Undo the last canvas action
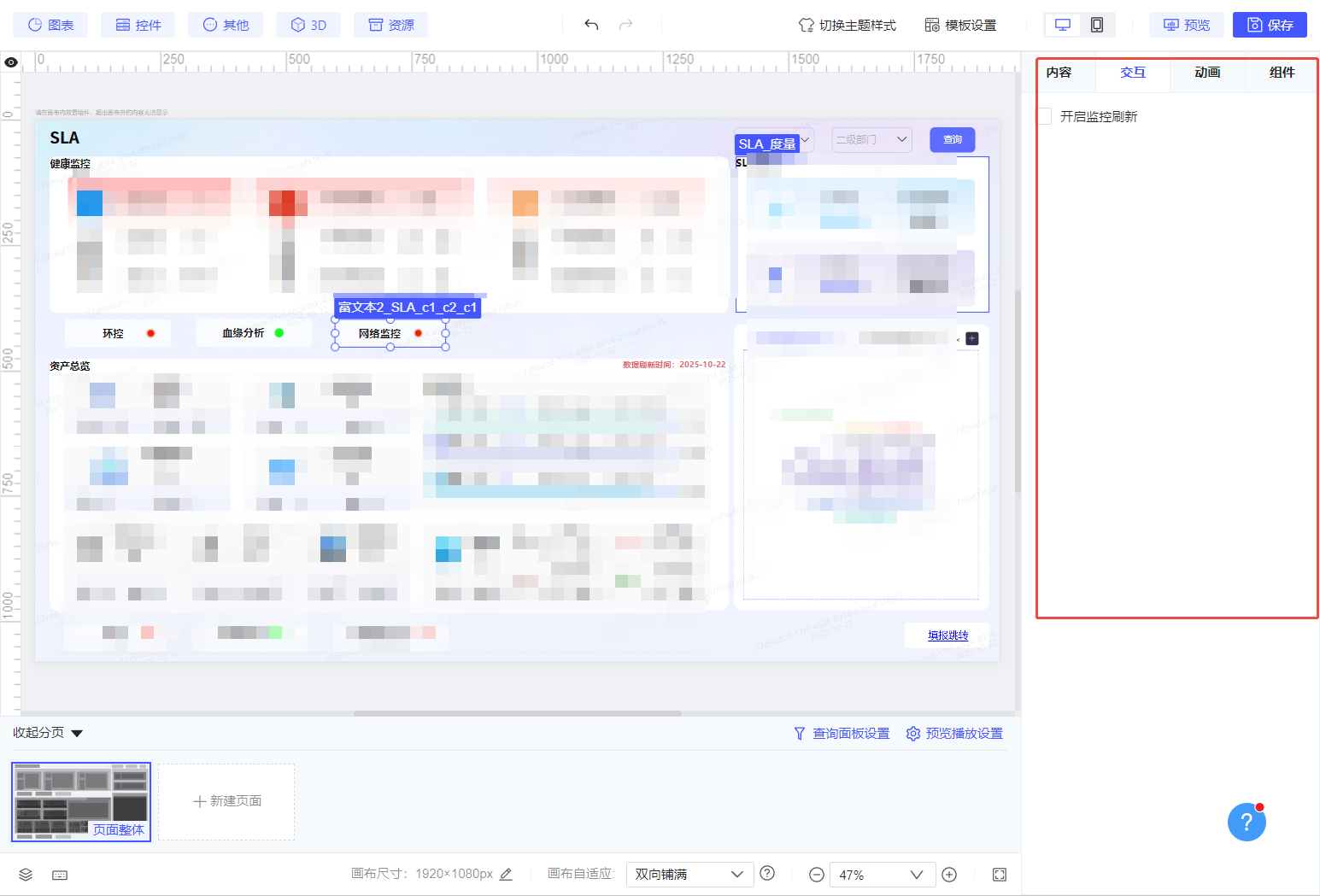 click(x=591, y=25)
